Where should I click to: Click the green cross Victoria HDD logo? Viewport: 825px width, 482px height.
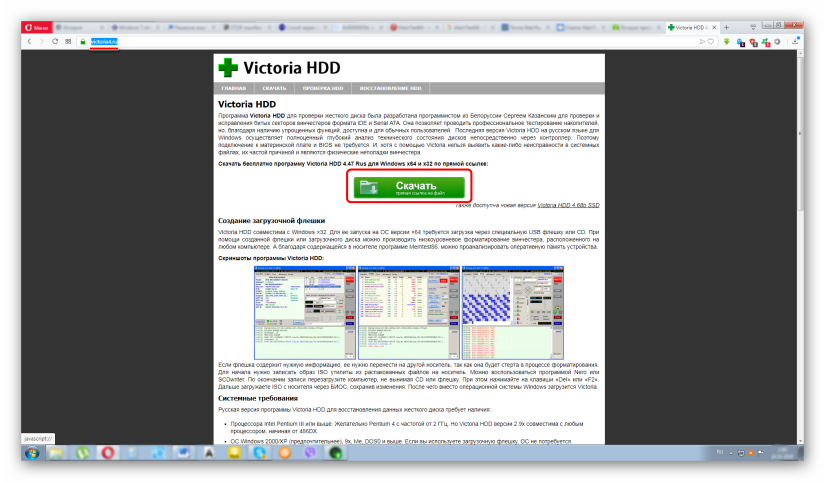coord(229,68)
